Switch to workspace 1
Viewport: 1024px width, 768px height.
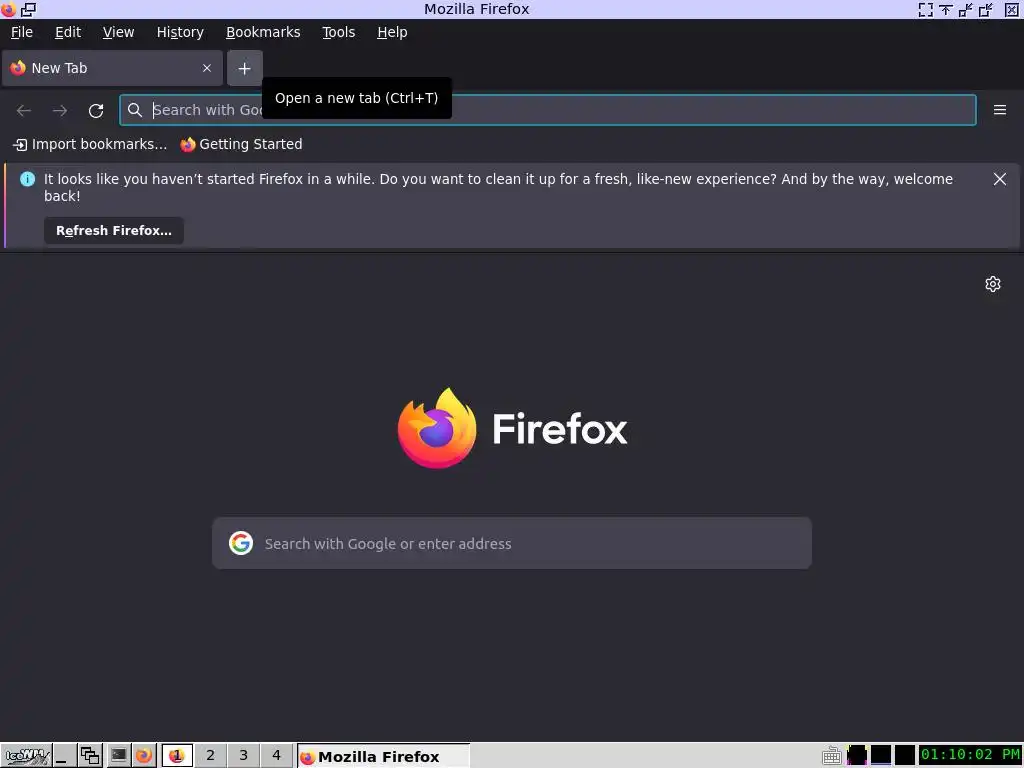pyautogui.click(x=177, y=756)
